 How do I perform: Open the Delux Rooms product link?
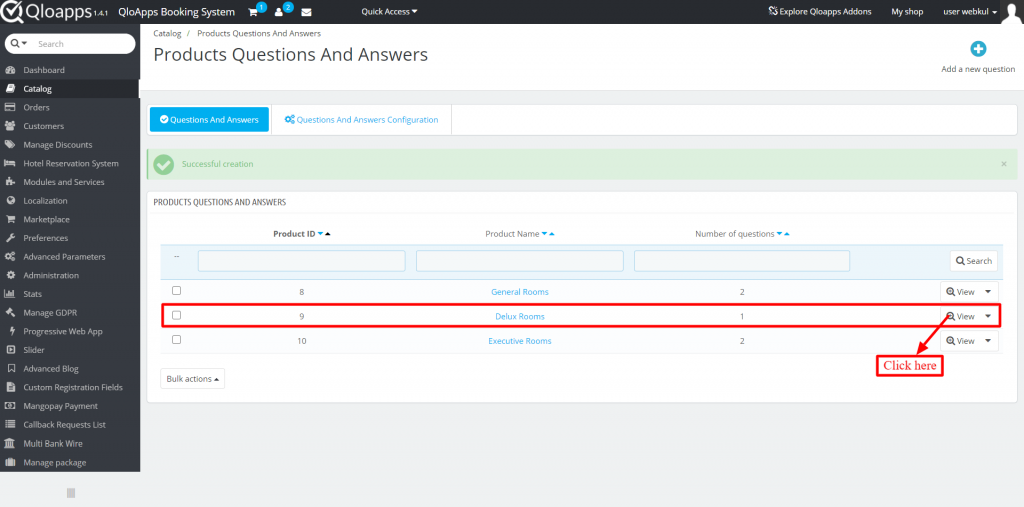(x=520, y=316)
